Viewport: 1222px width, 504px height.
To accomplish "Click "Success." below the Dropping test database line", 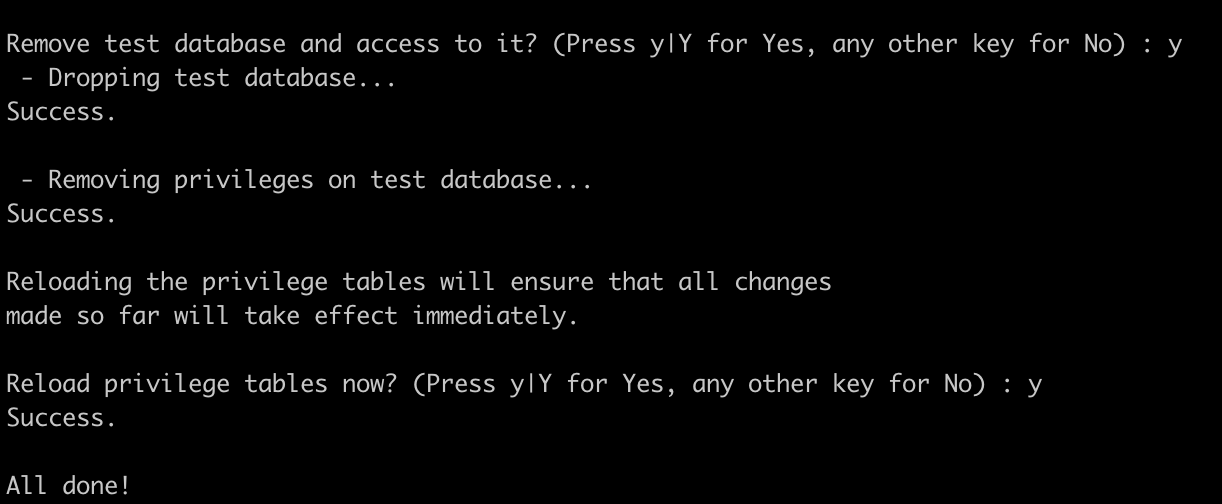I will 62,112.
